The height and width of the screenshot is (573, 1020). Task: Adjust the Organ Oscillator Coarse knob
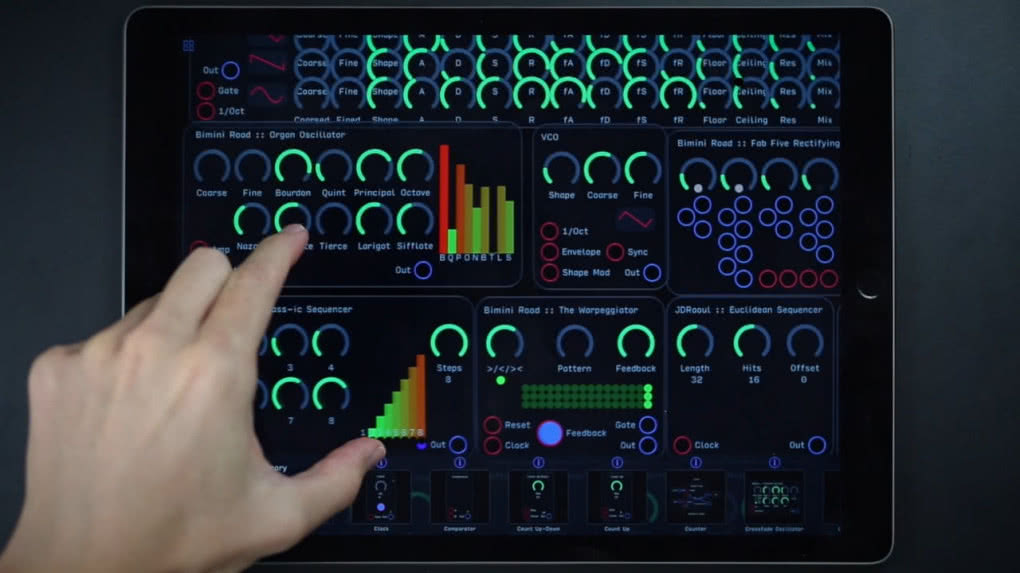(x=211, y=168)
